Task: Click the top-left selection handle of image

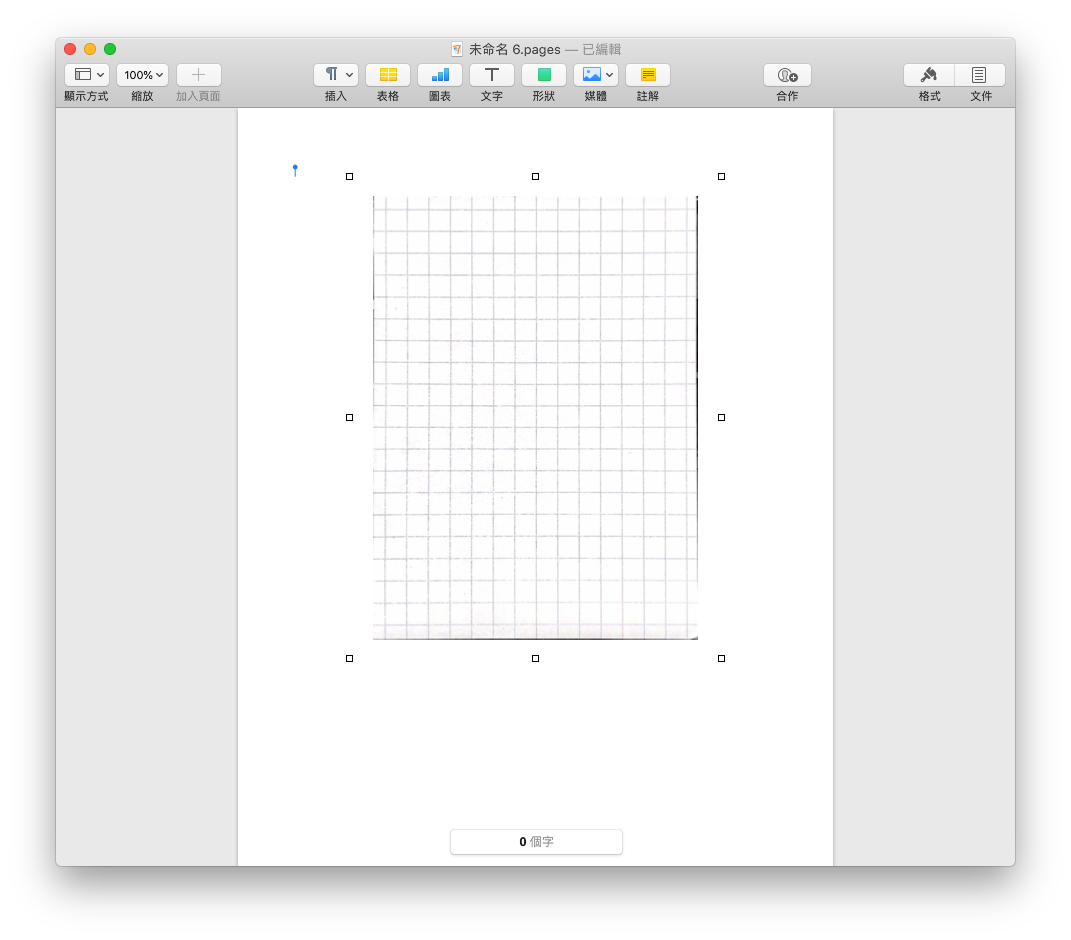Action: click(x=350, y=177)
